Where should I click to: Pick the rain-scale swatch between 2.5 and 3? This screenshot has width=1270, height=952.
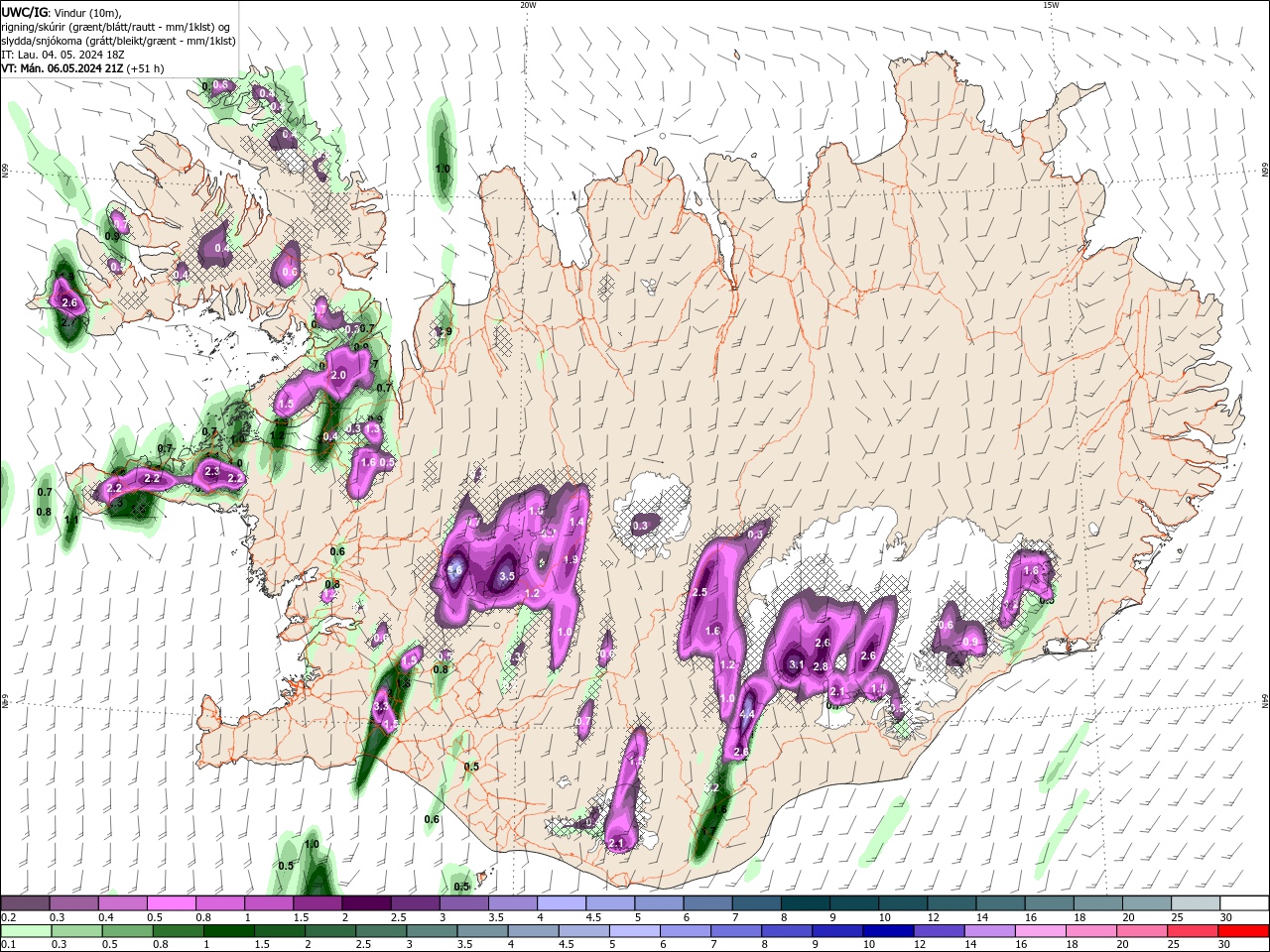380,931
